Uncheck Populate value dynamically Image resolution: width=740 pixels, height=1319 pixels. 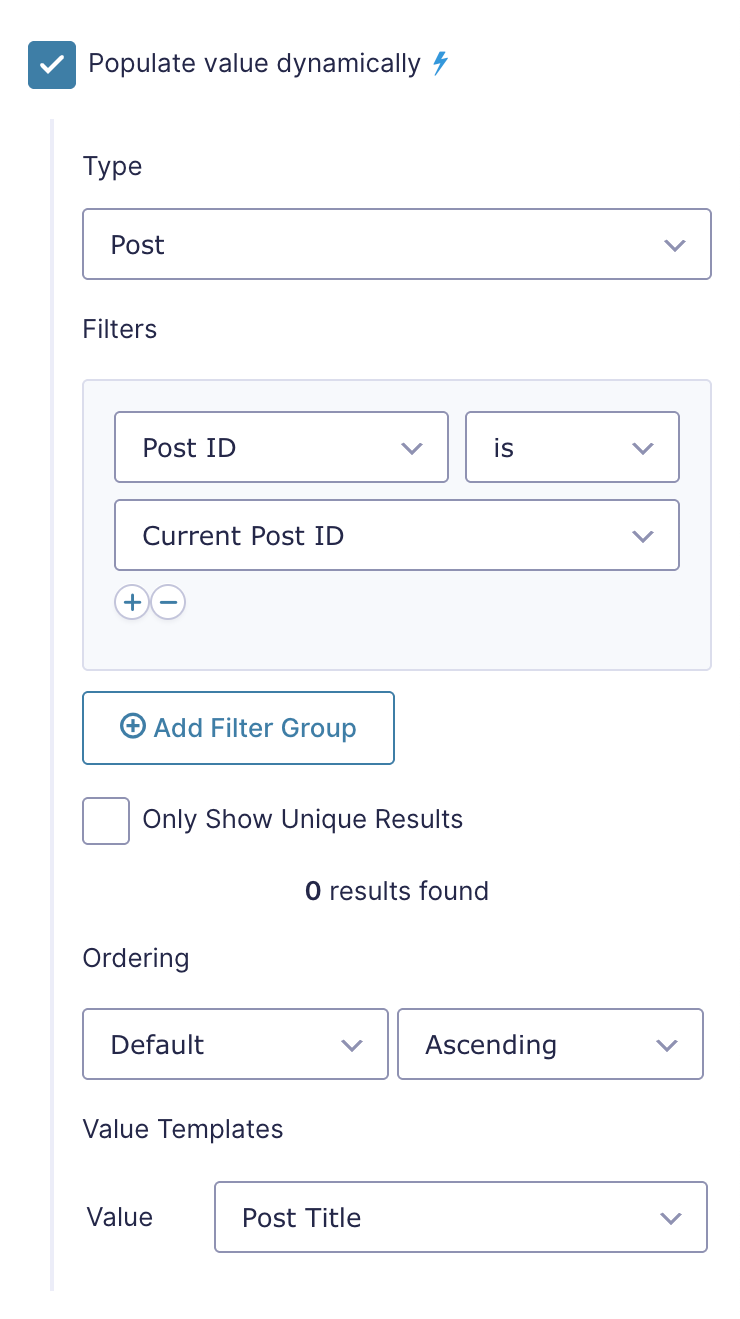[52, 65]
